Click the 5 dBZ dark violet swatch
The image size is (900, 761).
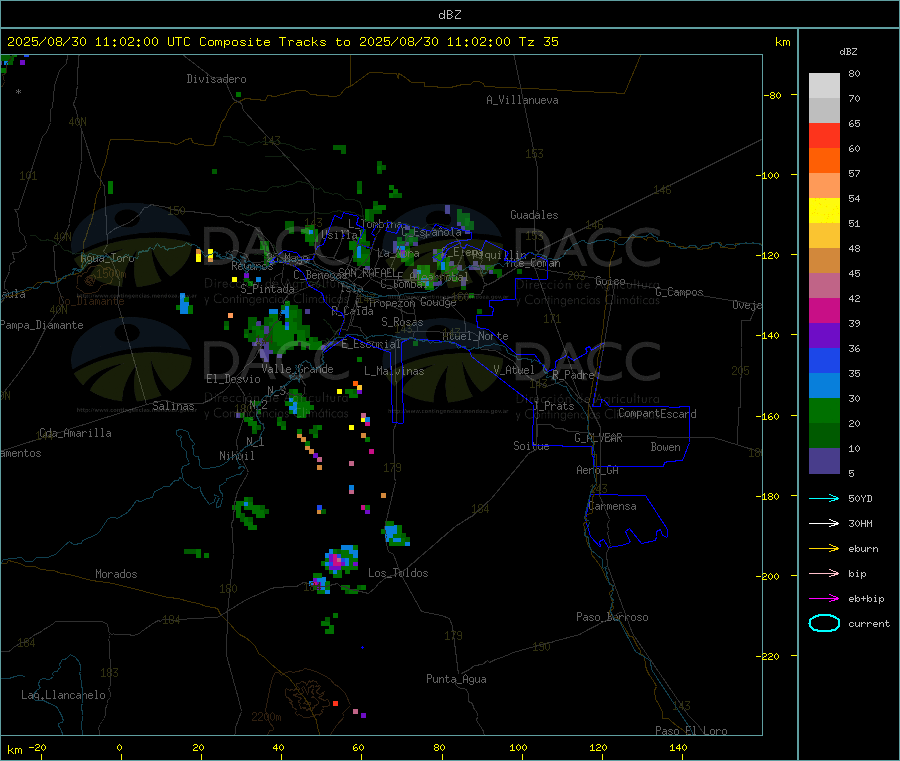824,461
